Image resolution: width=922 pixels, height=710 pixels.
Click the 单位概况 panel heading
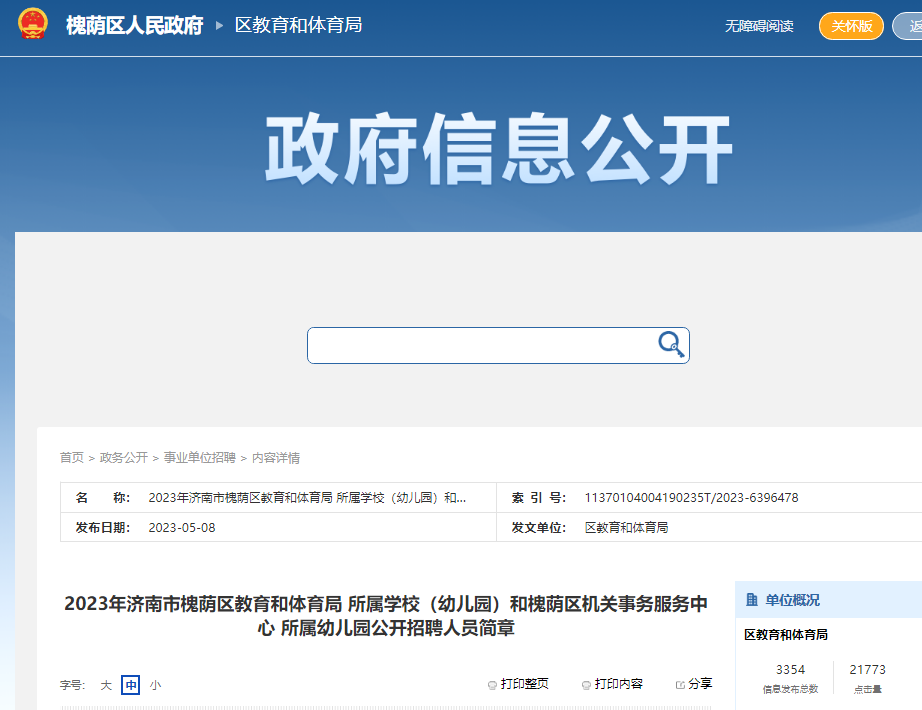pyautogui.click(x=792, y=600)
